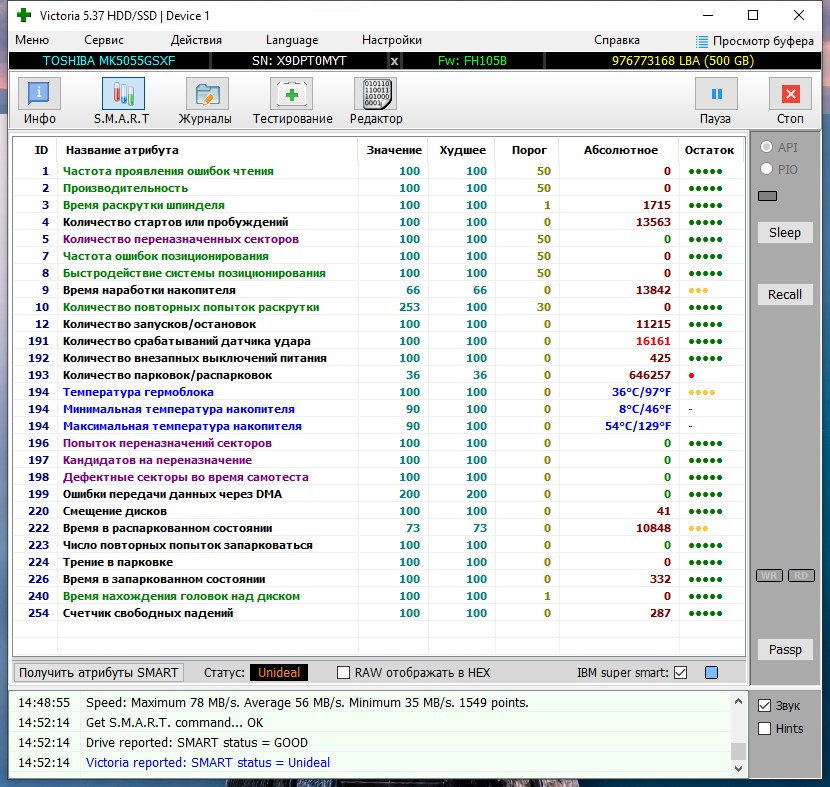Select the API radio button
Screen dimensions: 830x787
tap(766, 147)
